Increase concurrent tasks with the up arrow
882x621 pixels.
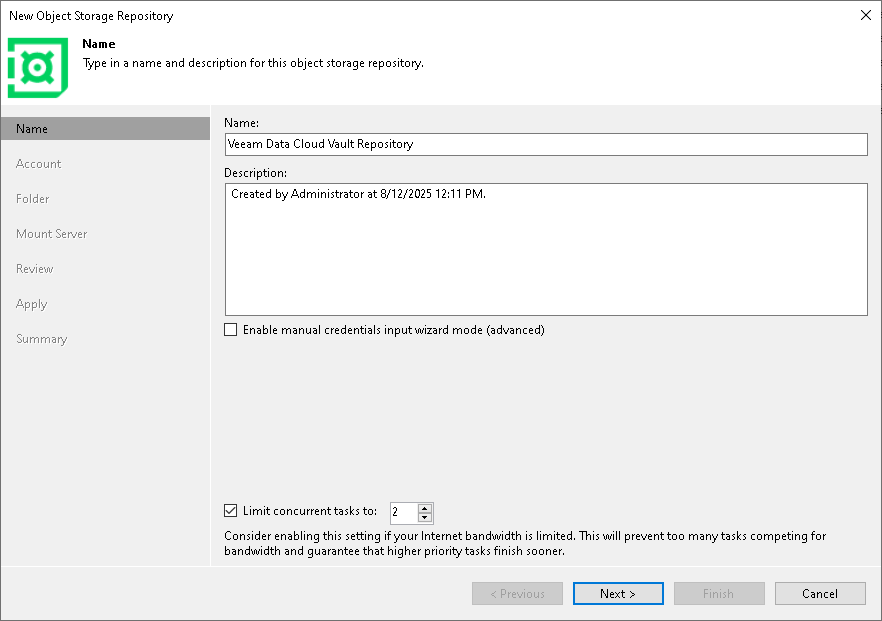(425, 508)
